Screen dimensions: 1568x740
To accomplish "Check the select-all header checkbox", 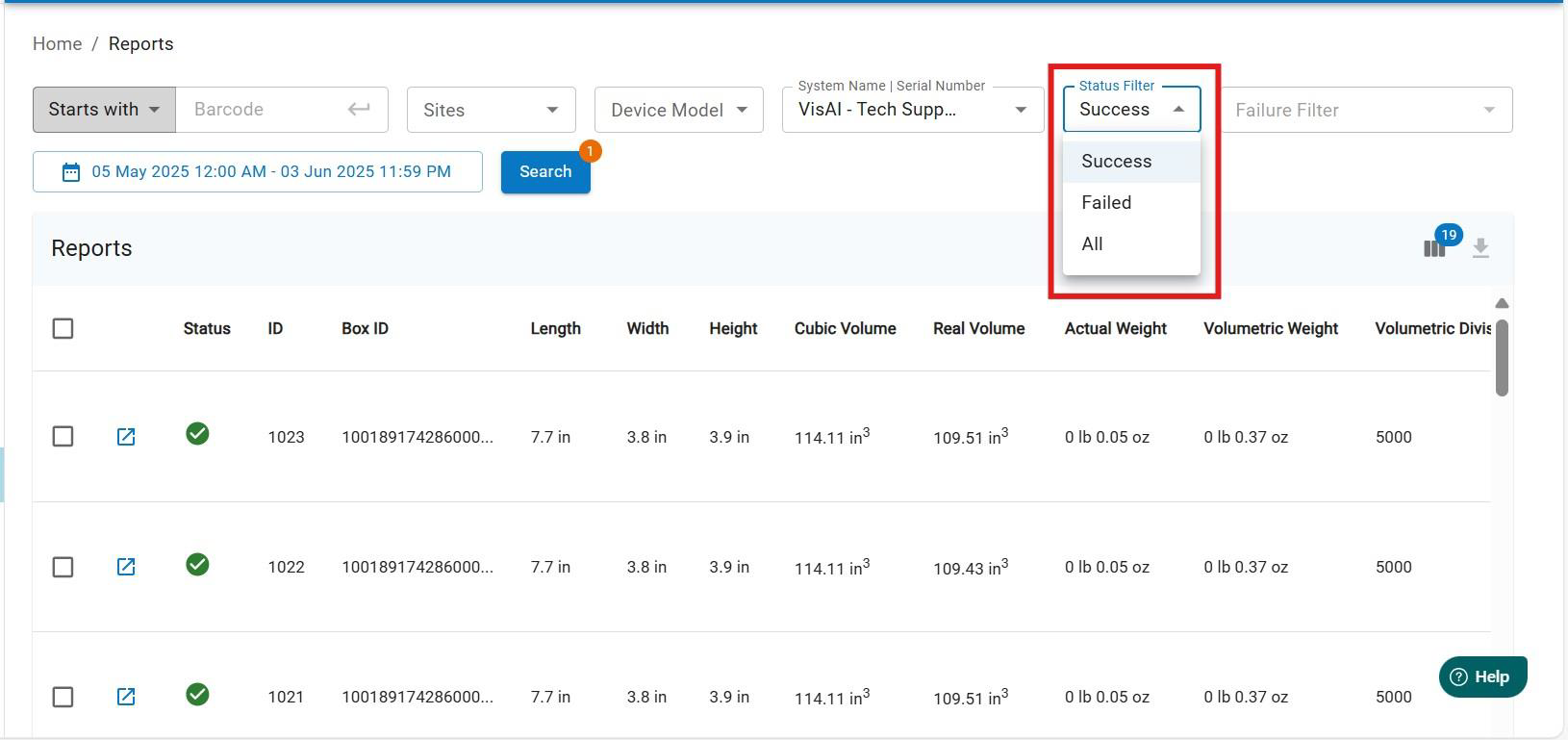I will pos(63,329).
